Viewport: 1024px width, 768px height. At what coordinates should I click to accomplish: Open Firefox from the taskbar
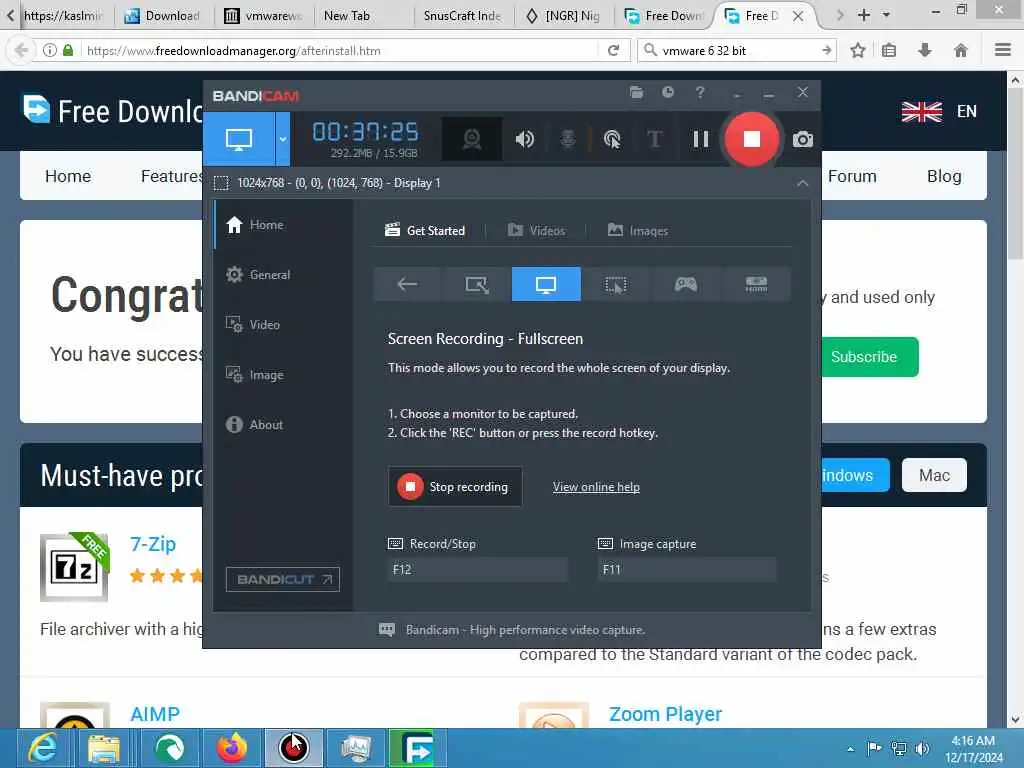232,748
